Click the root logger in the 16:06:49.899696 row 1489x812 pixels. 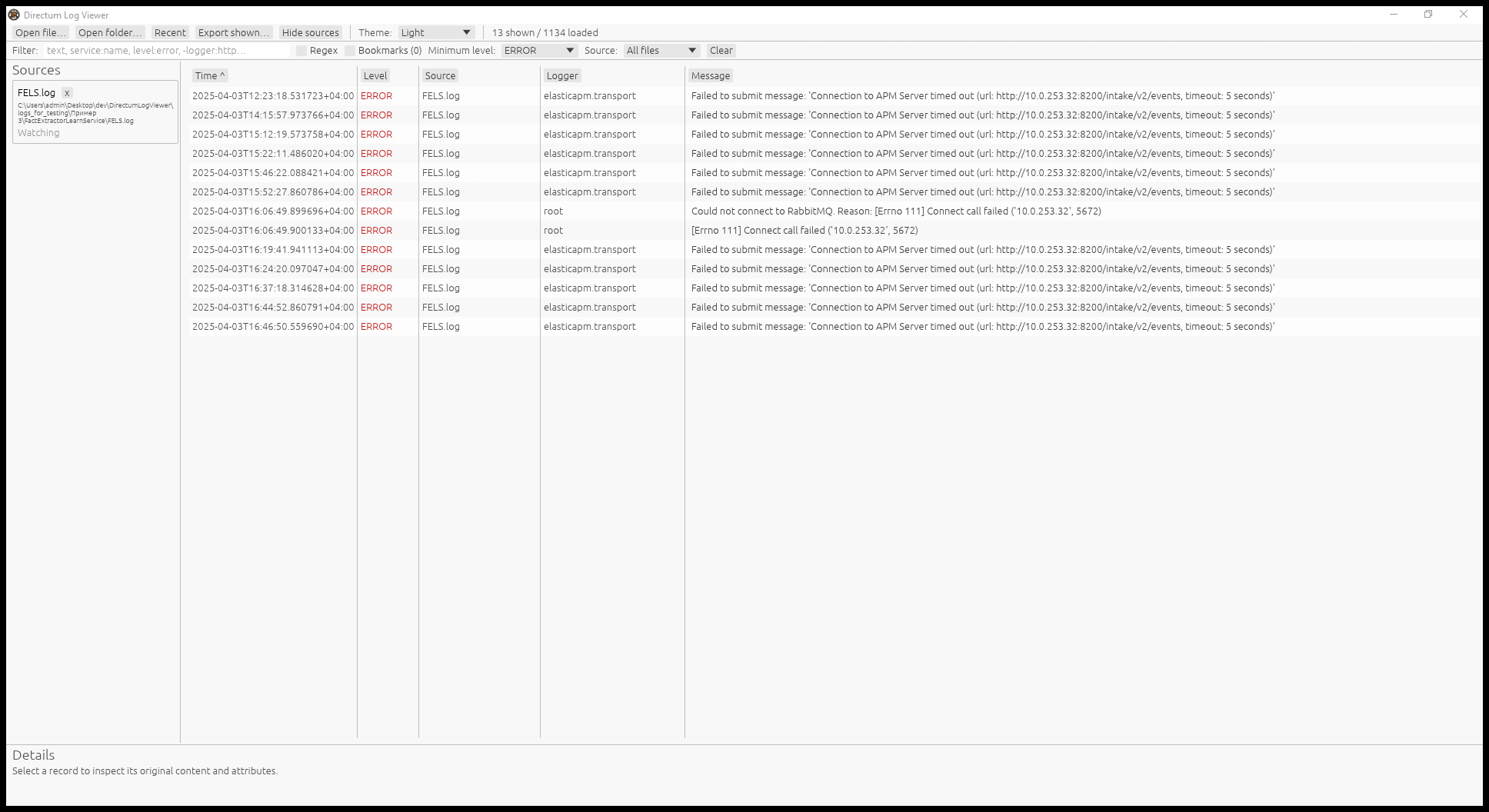point(553,211)
